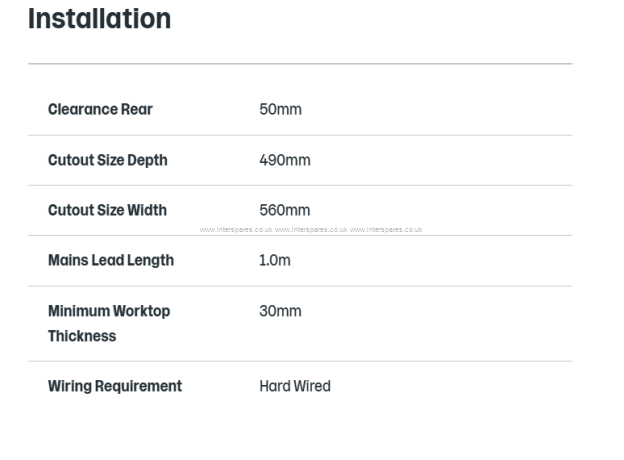624x460 pixels.
Task: Select the Cutout Size Depth label
Action: tap(108, 160)
